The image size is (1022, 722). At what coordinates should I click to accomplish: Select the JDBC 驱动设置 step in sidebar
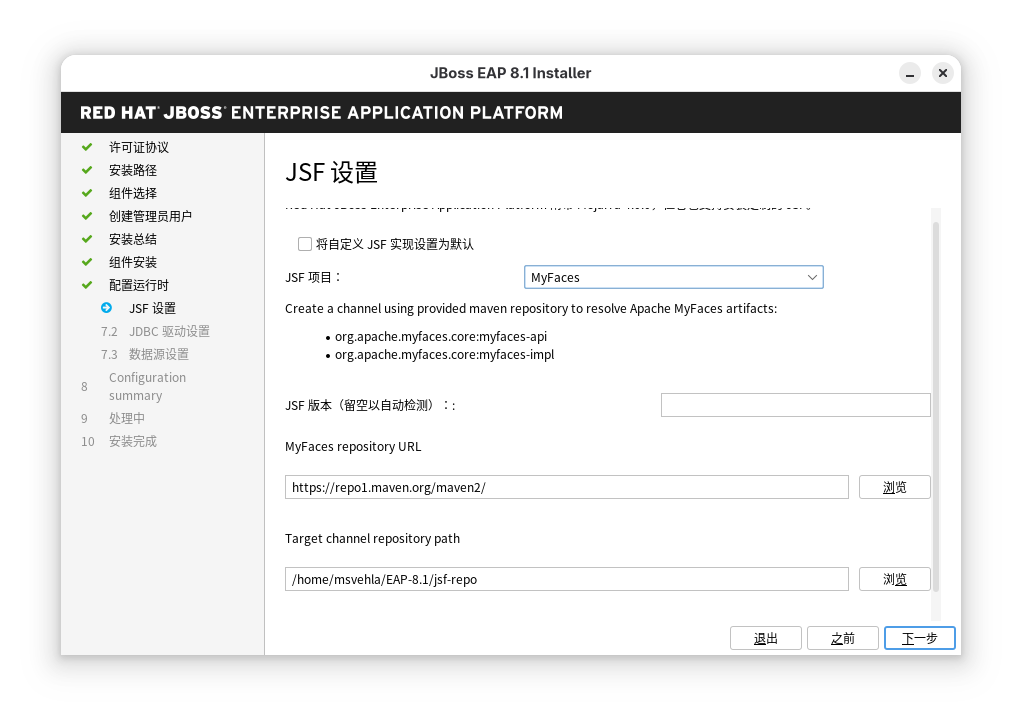click(168, 331)
